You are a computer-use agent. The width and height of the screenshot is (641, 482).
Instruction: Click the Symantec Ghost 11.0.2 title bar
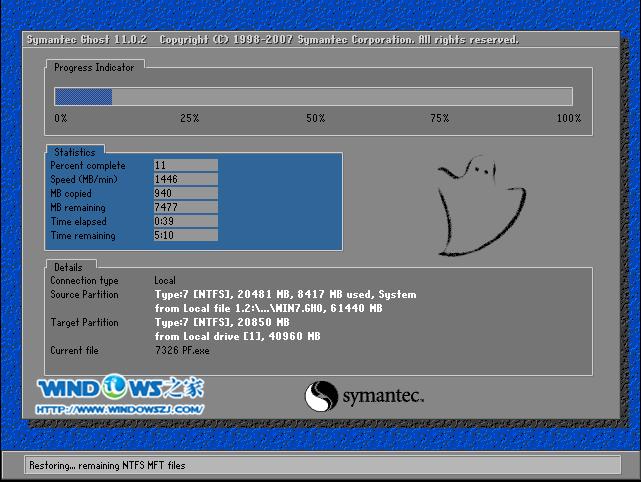pyautogui.click(x=272, y=40)
